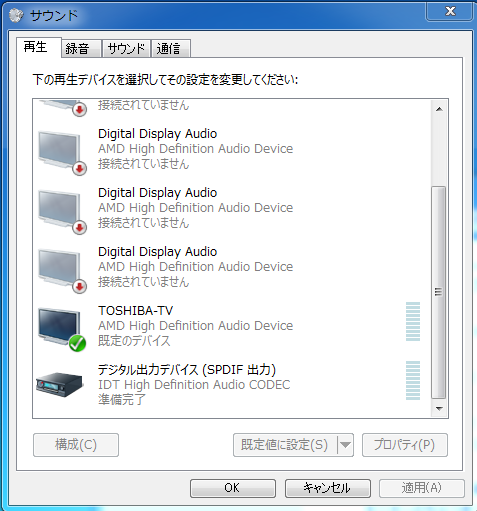Click the プロパティ(P) button
Viewport: 477px width, 511px height.
(x=405, y=445)
